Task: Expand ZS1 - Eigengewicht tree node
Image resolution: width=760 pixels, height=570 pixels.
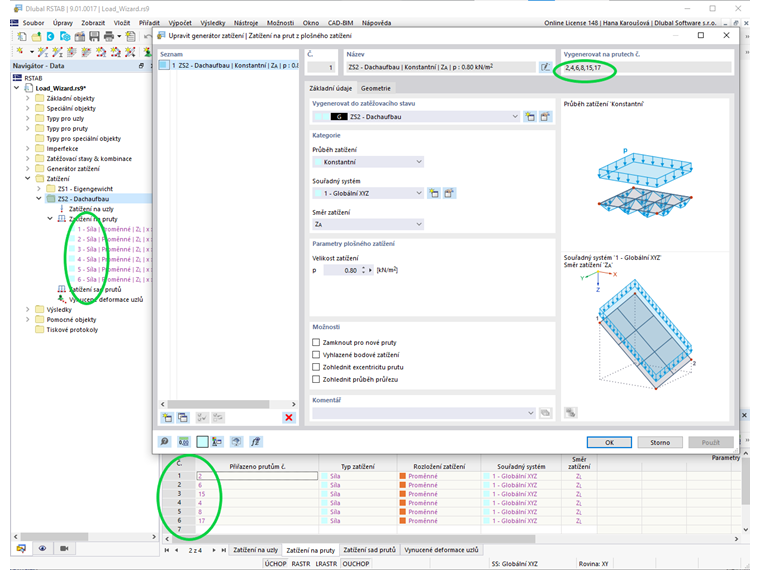Action: [39, 189]
